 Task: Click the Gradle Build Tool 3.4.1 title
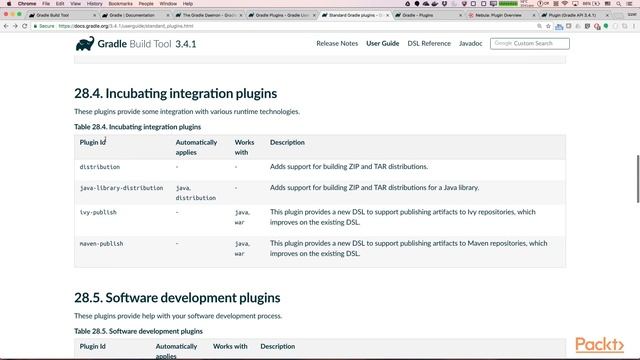point(147,44)
